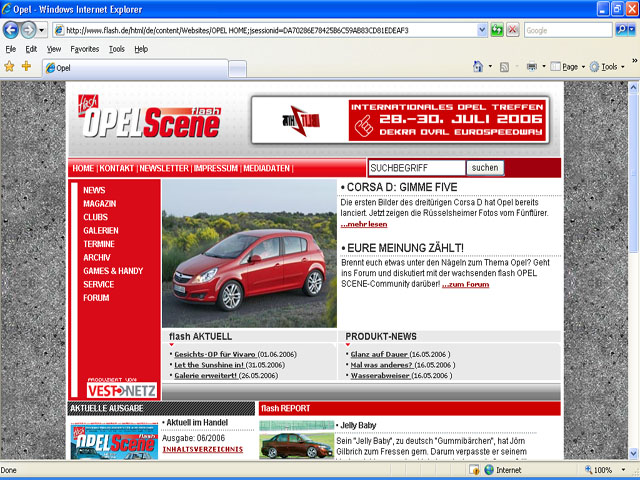Click the green Refresh page icon

coord(497,30)
